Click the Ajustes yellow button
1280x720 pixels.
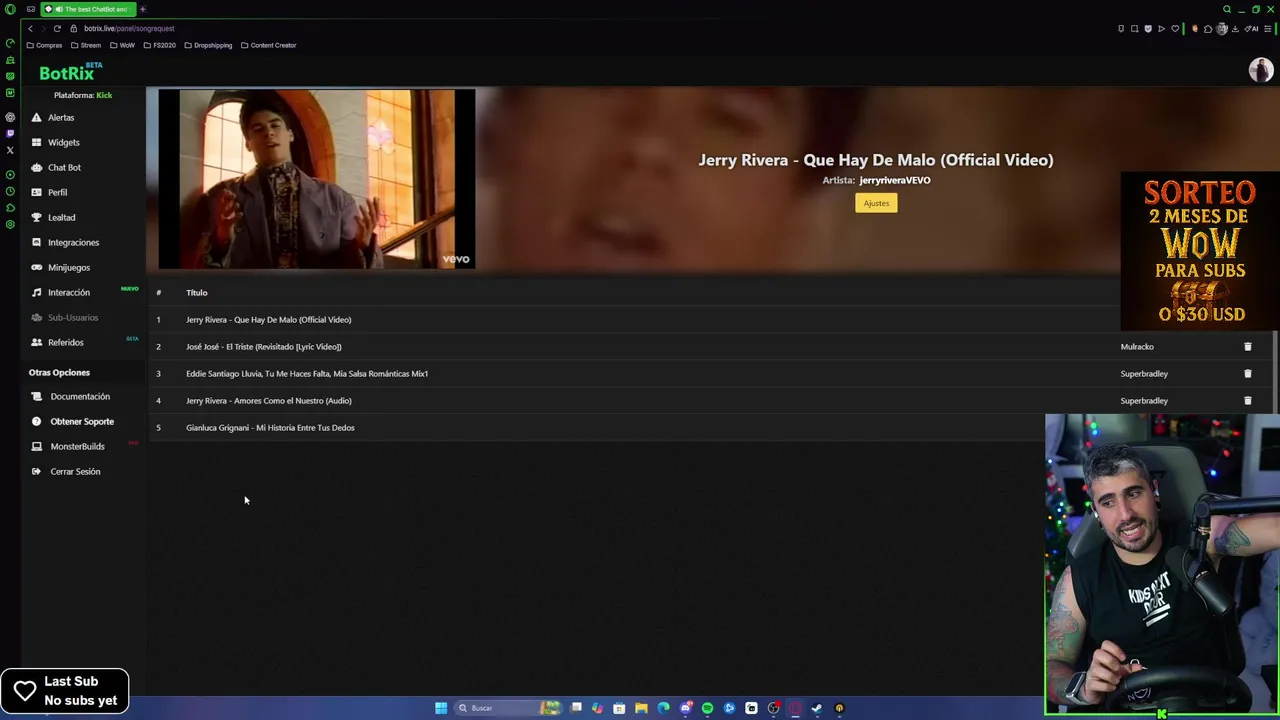(x=876, y=203)
